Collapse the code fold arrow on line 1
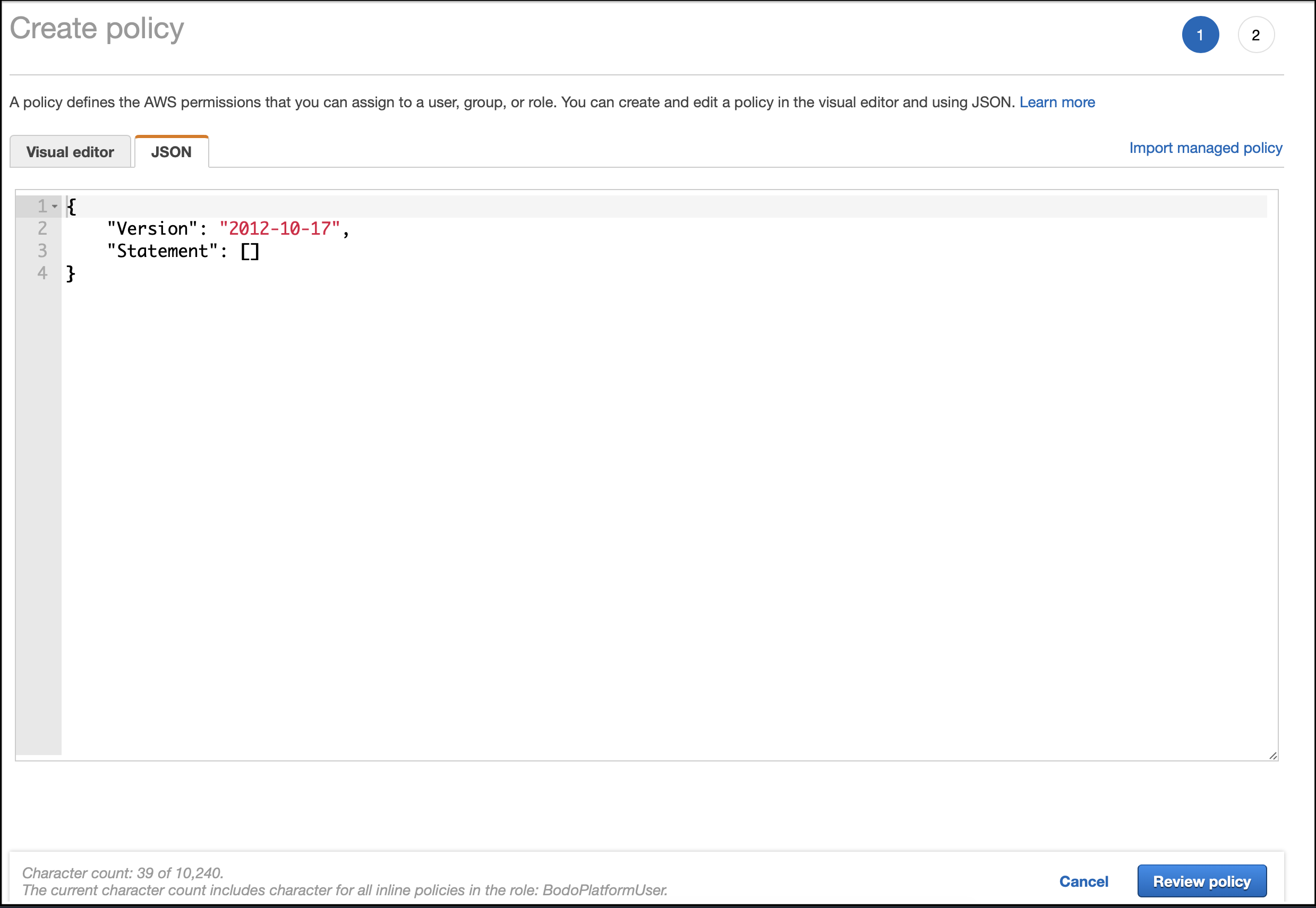Viewport: 1316px width, 908px height. pyautogui.click(x=55, y=207)
